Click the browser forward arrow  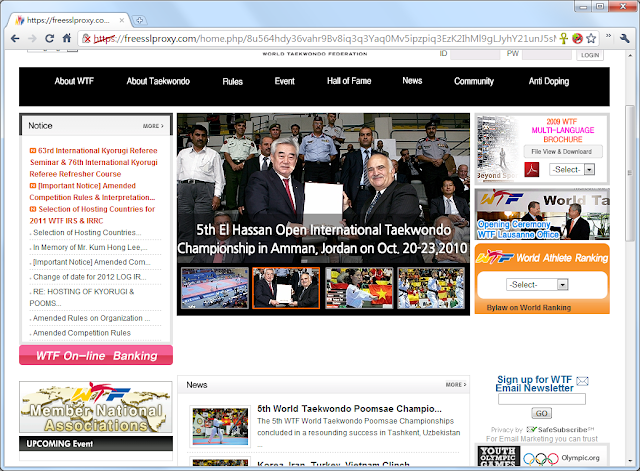[x=32, y=38]
